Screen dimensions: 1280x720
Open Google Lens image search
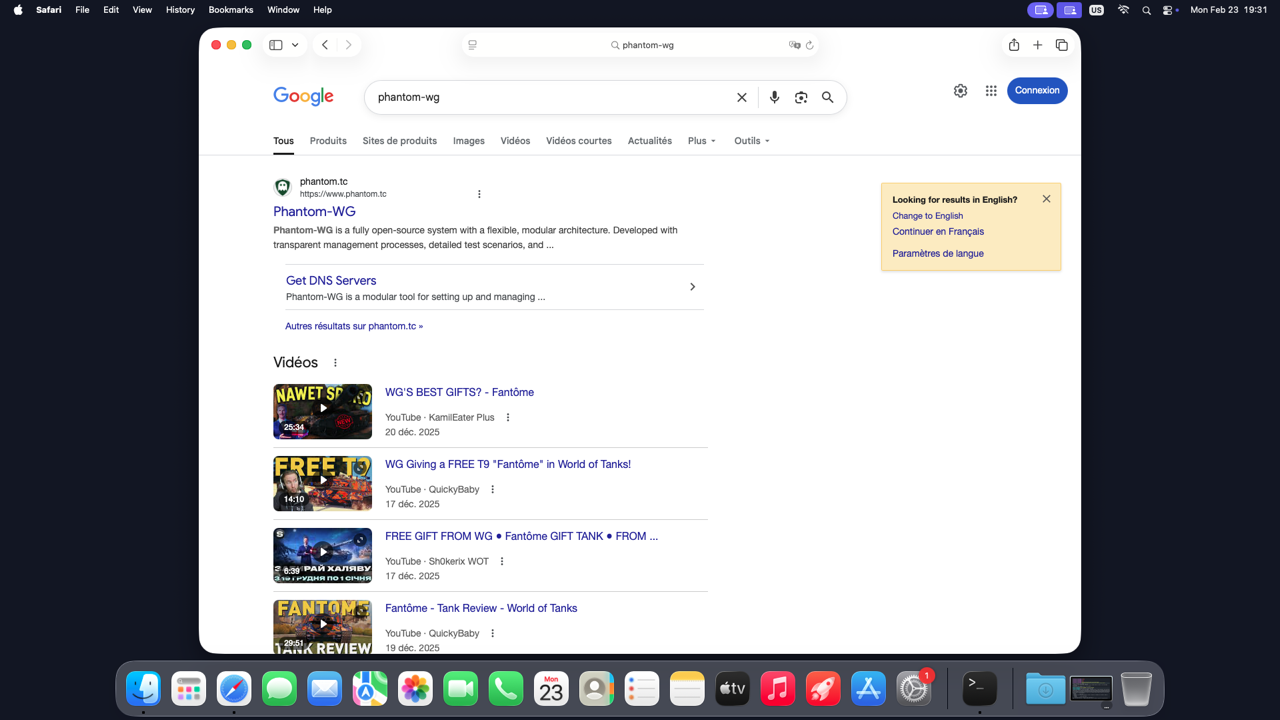click(801, 97)
